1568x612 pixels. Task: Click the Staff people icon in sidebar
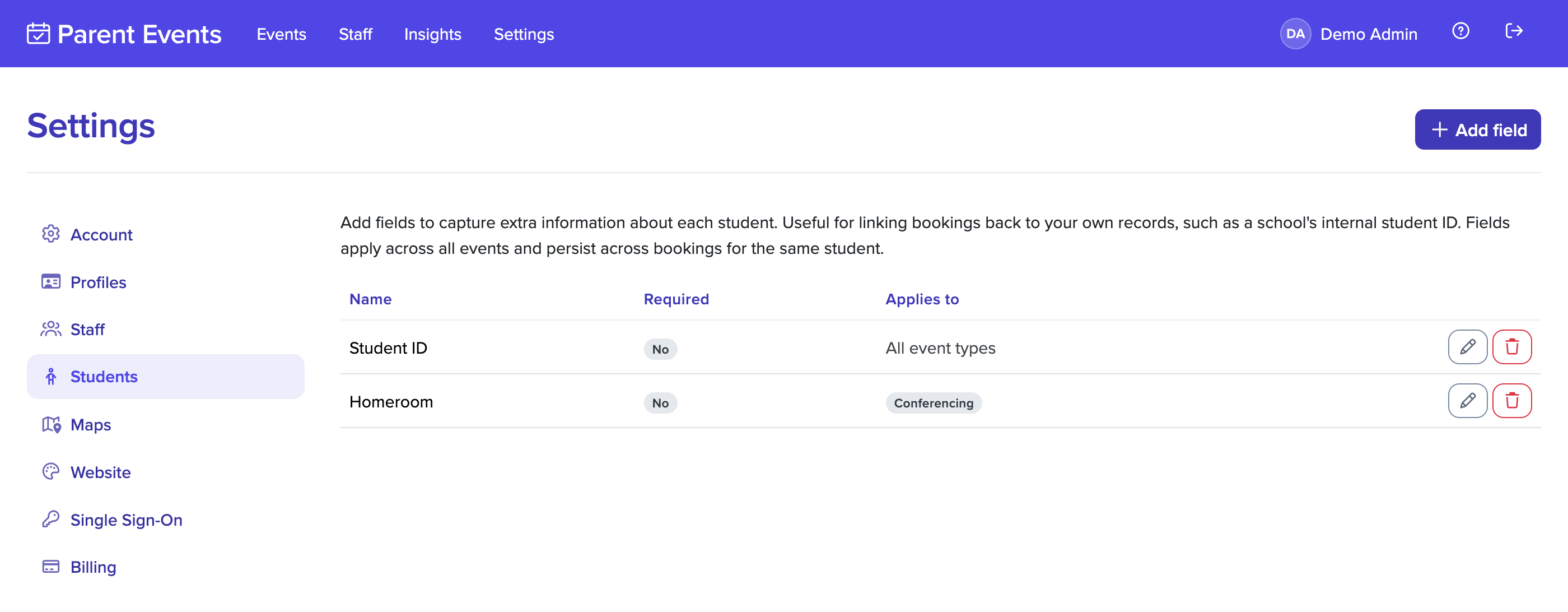[50, 329]
